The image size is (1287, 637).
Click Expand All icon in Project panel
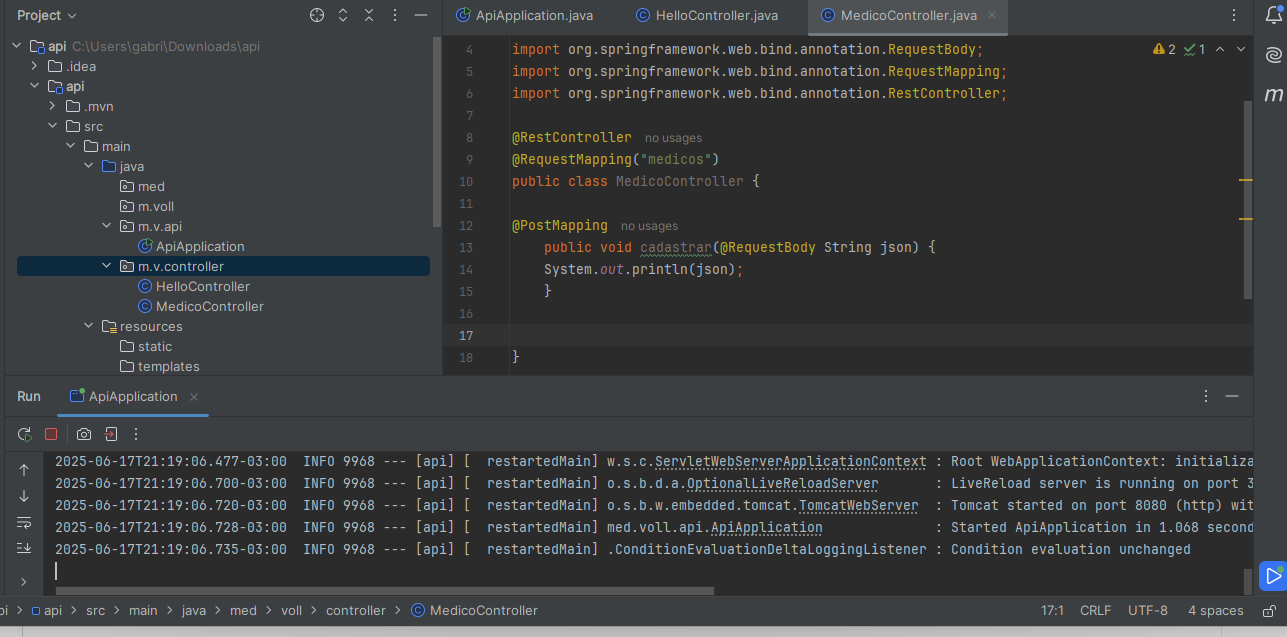(343, 15)
